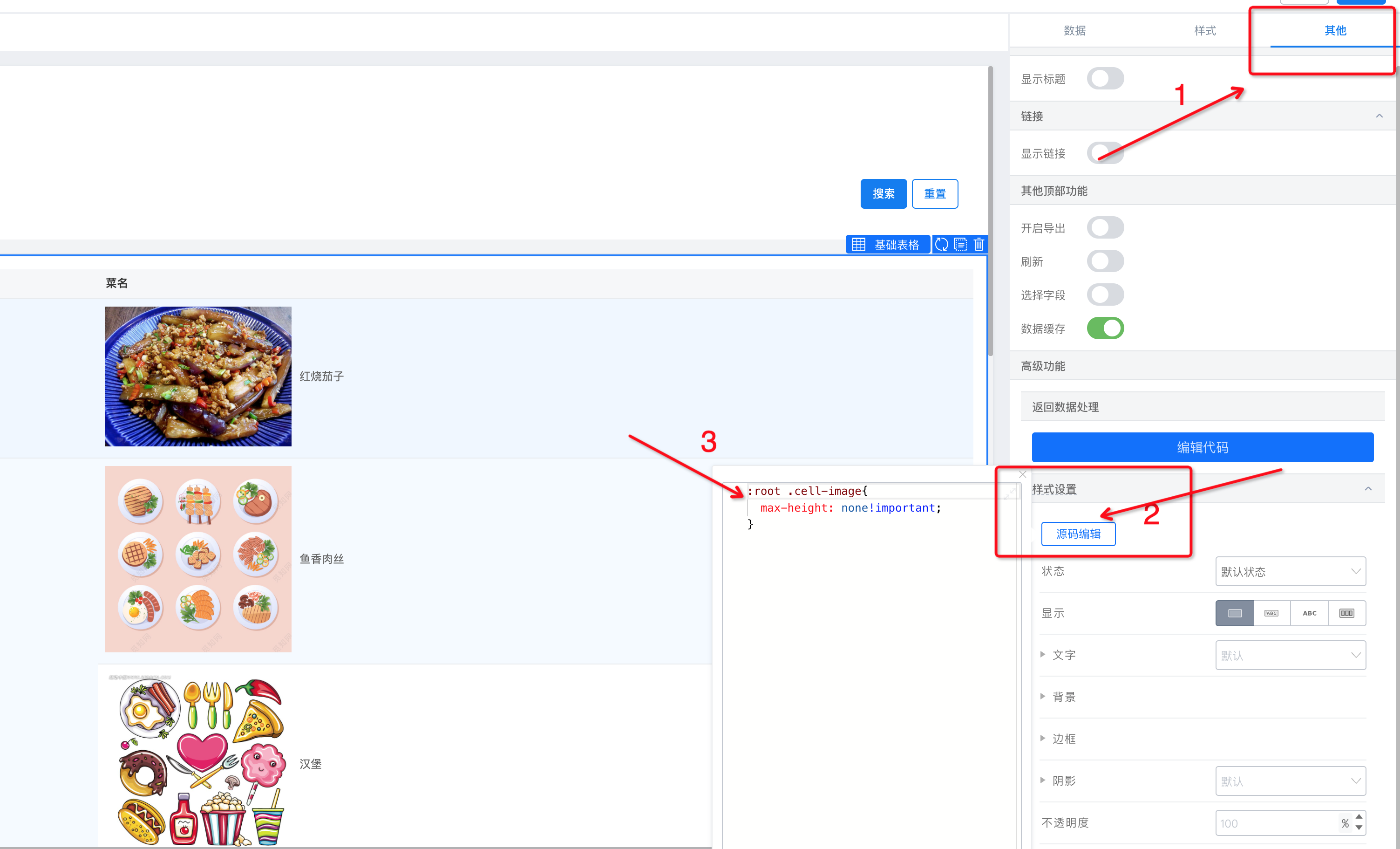Open the 状态 默认状态 dropdown
The image size is (1400, 849).
[1290, 571]
